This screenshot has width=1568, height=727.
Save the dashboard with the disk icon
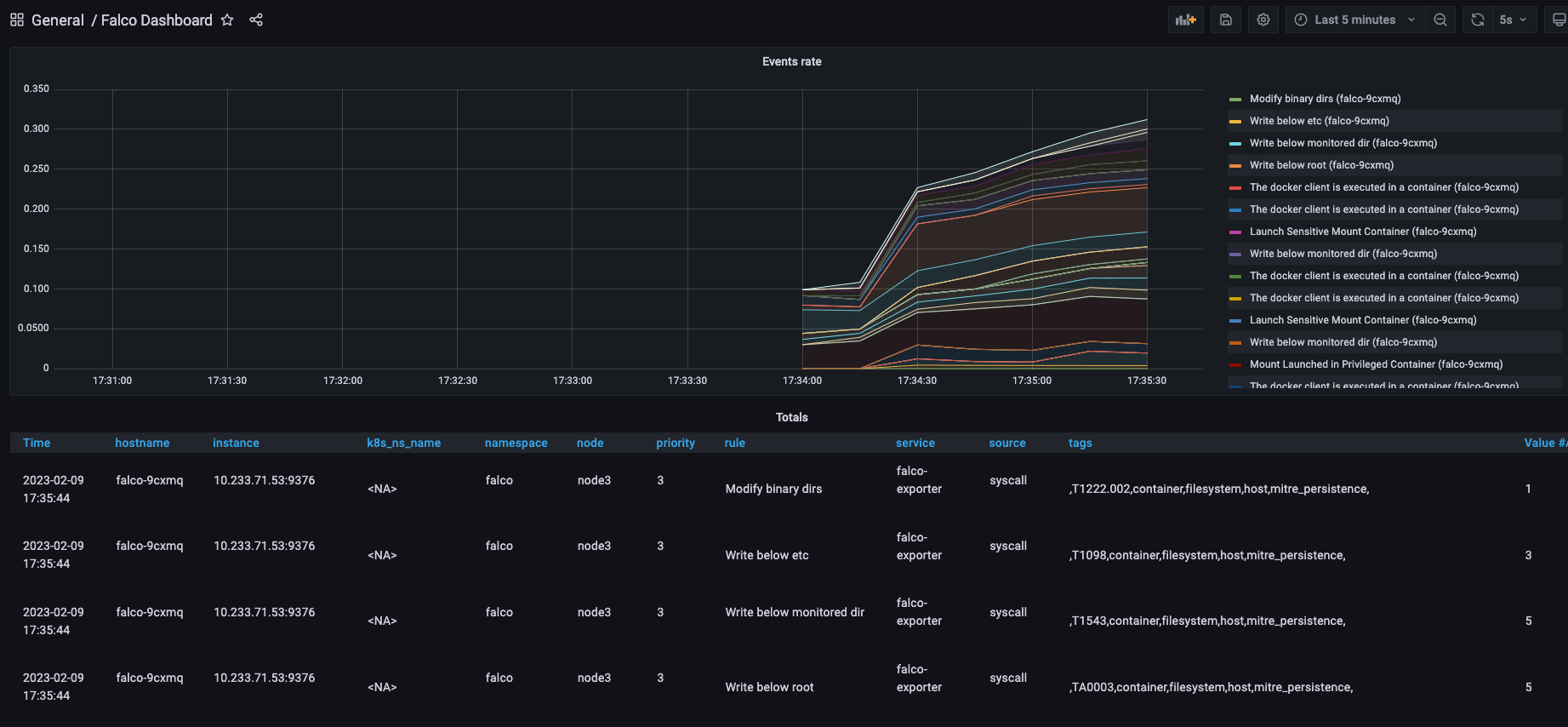point(1226,20)
